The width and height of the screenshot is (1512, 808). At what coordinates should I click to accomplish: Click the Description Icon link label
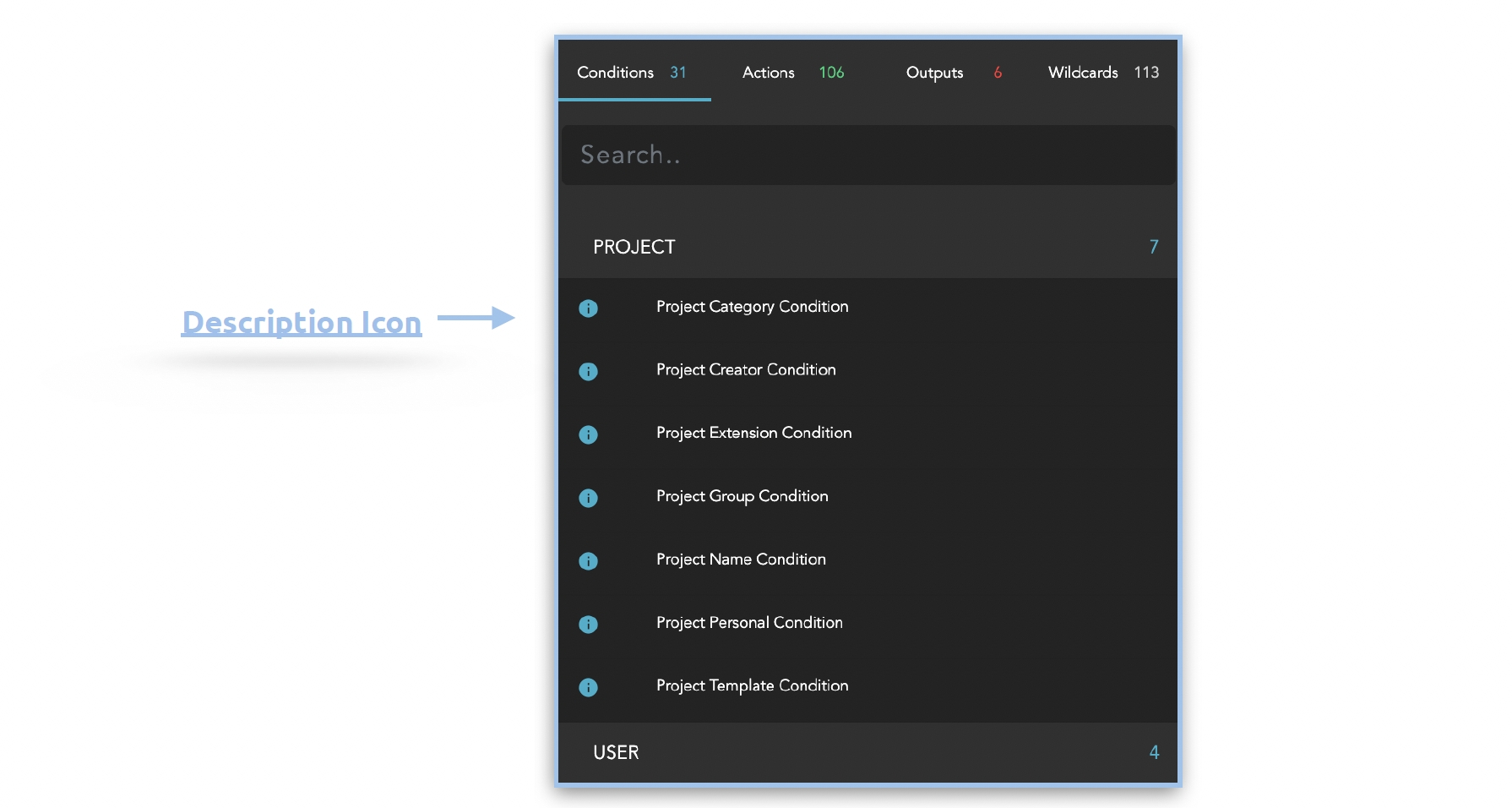[302, 323]
